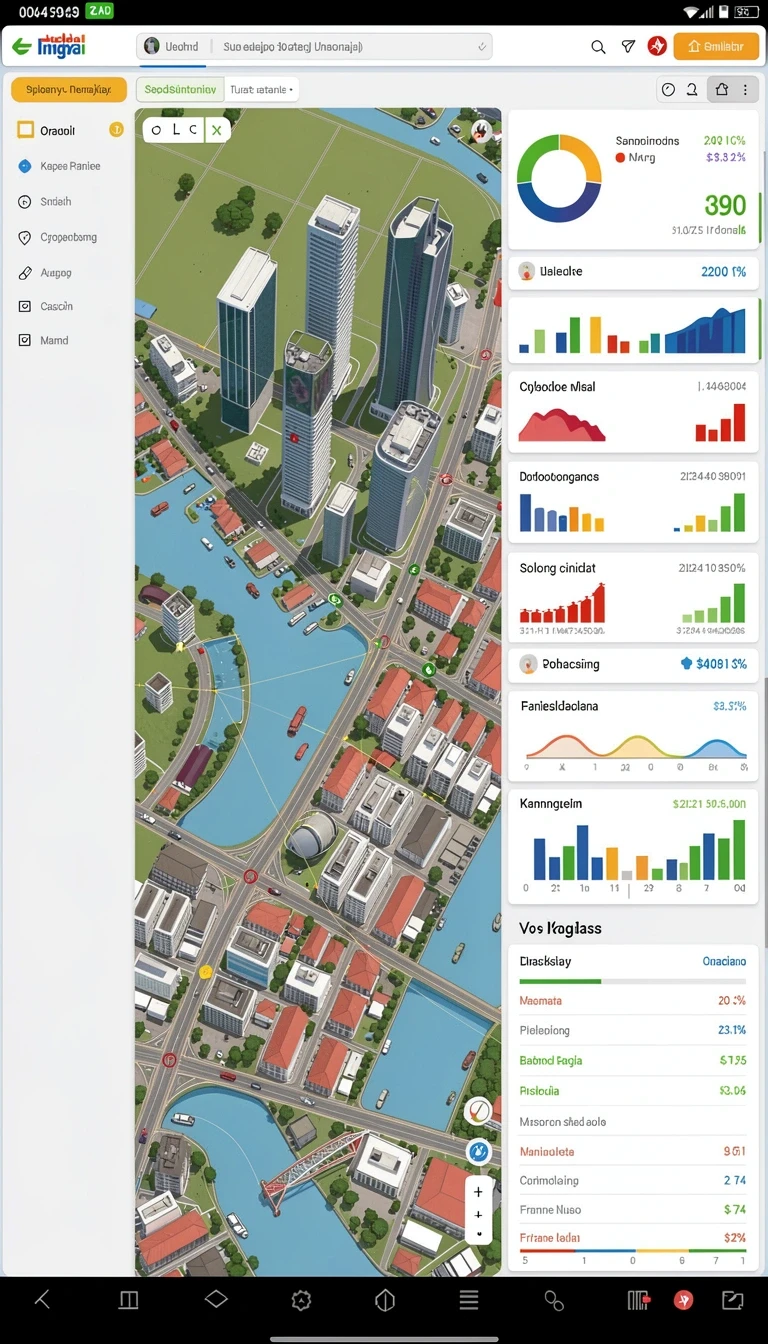Open the three-dot overflow menu above charts

point(745,90)
